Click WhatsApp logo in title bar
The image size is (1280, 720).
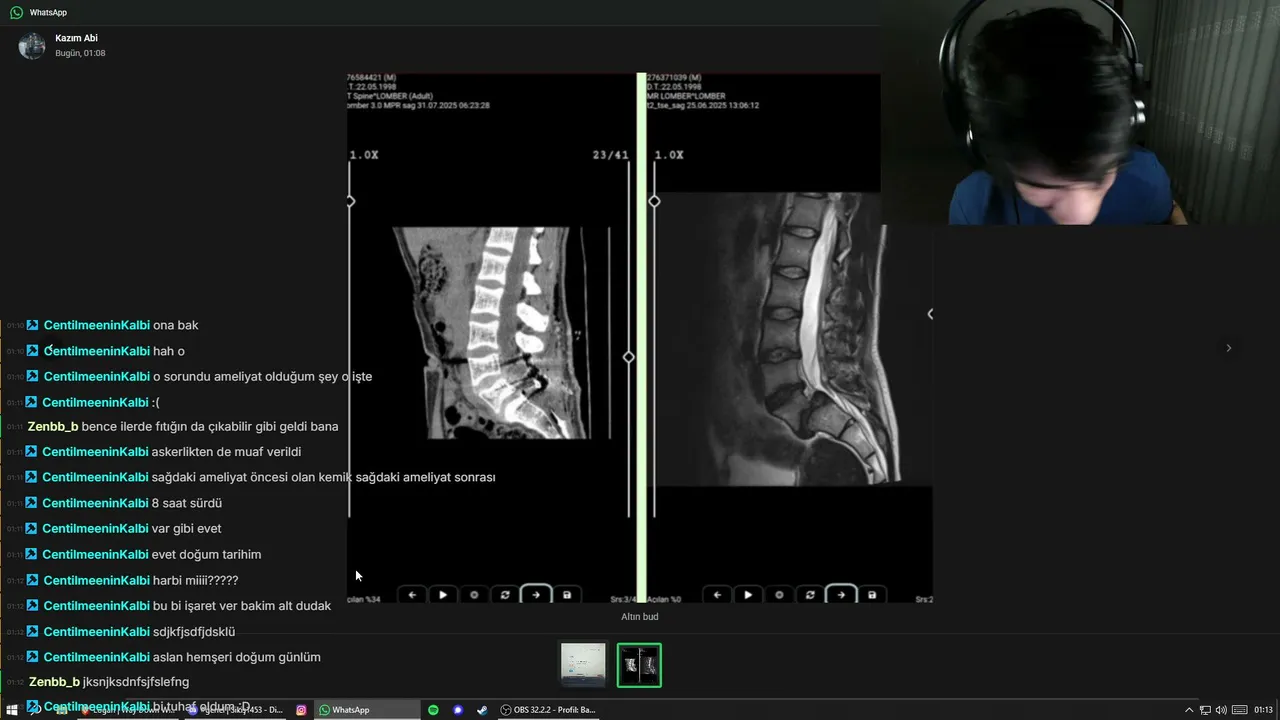(x=16, y=12)
